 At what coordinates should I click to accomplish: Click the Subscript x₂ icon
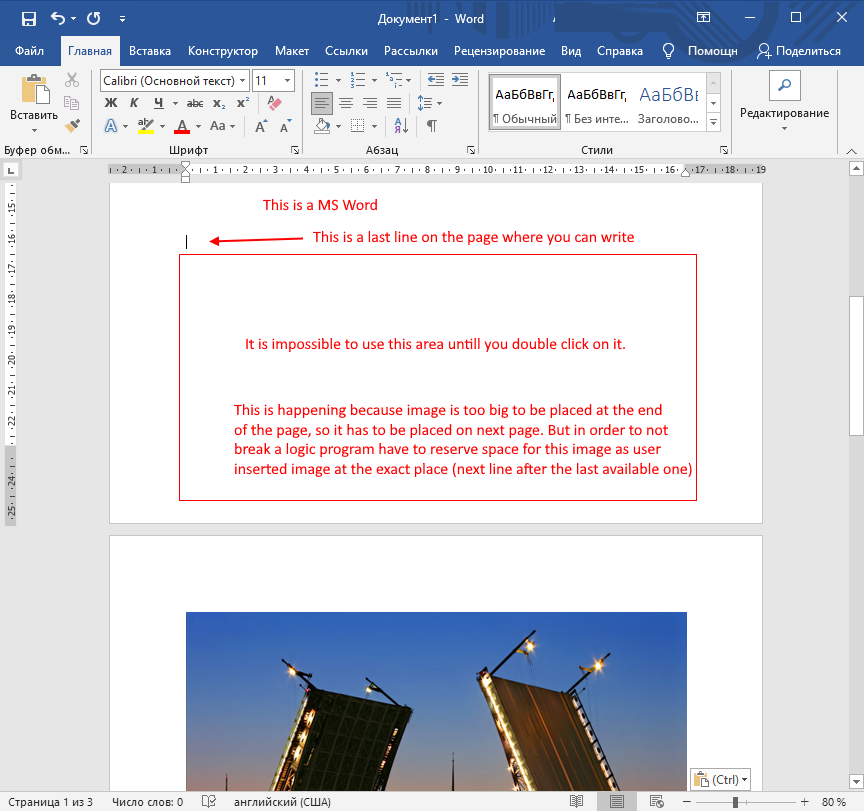click(219, 102)
